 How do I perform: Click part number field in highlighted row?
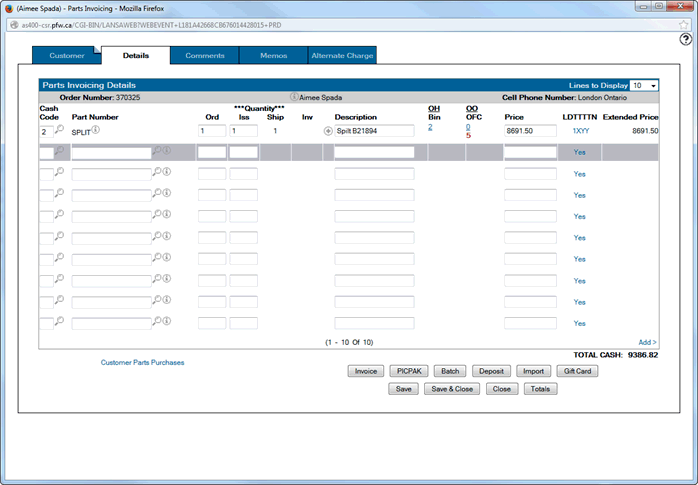(111, 153)
